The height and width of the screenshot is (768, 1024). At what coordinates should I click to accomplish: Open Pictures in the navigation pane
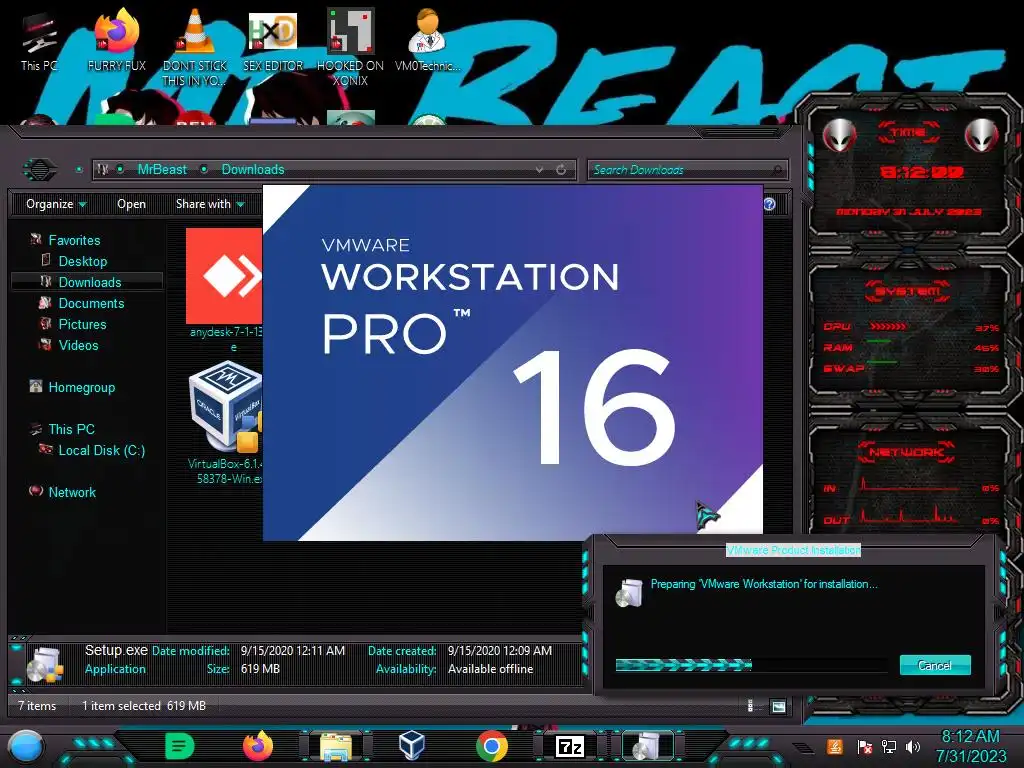[x=82, y=324]
